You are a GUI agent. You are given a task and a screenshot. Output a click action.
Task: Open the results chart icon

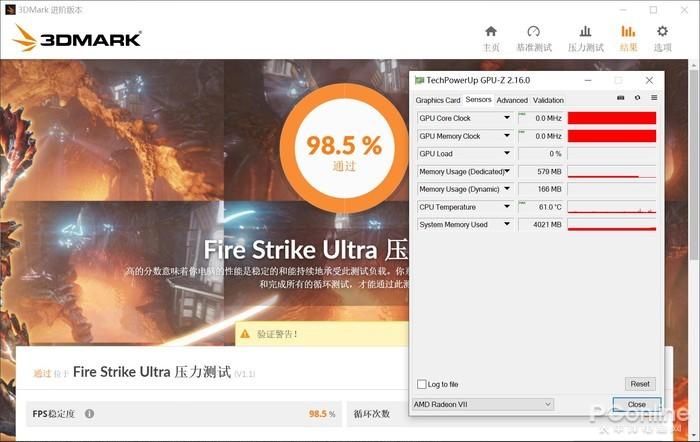[628, 32]
